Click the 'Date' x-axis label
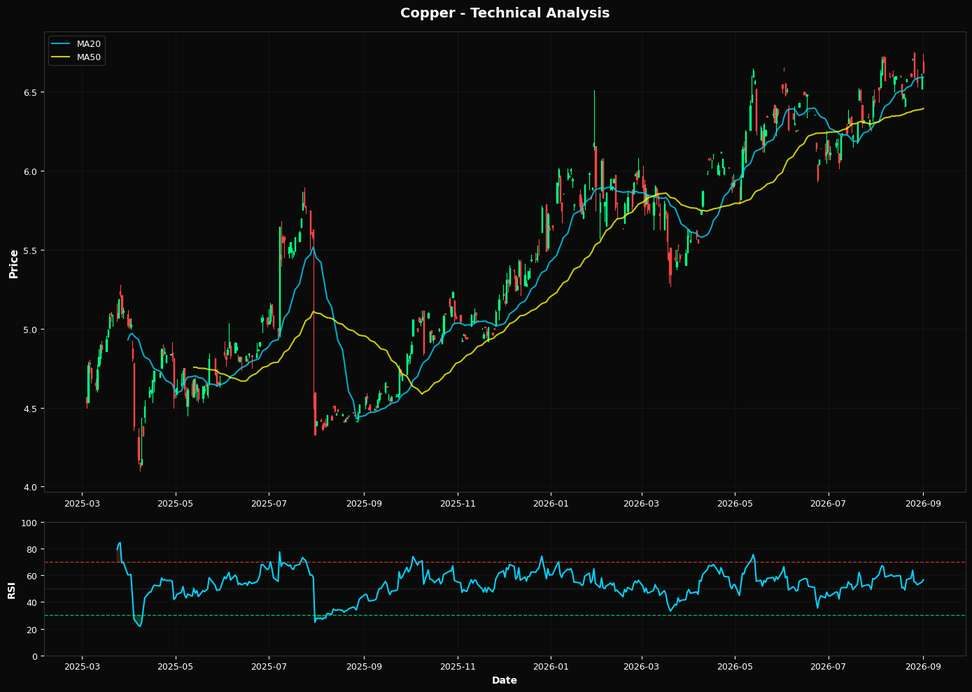This screenshot has width=972, height=692. click(x=504, y=680)
